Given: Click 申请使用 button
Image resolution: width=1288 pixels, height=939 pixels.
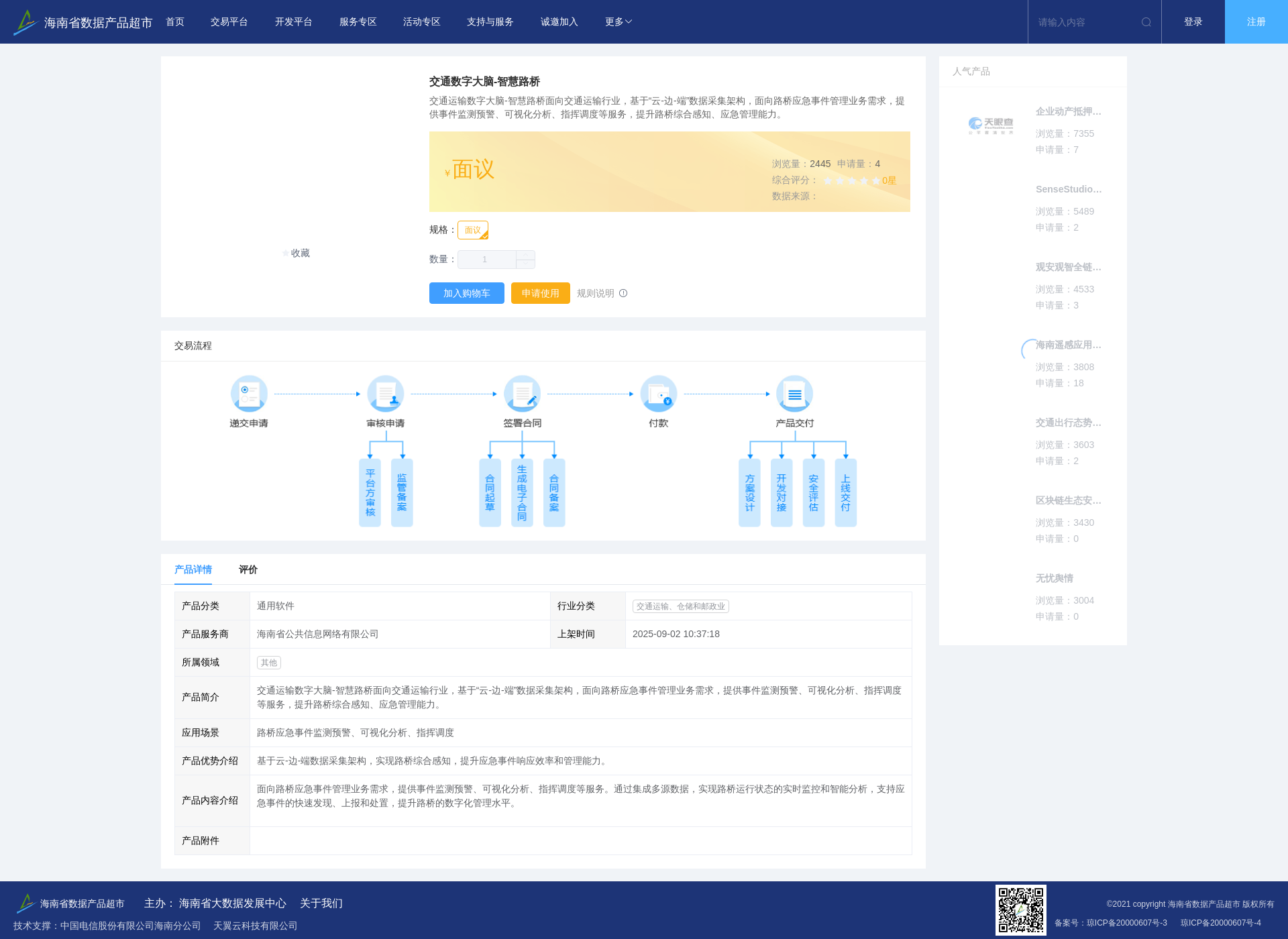Looking at the screenshot, I should [541, 293].
